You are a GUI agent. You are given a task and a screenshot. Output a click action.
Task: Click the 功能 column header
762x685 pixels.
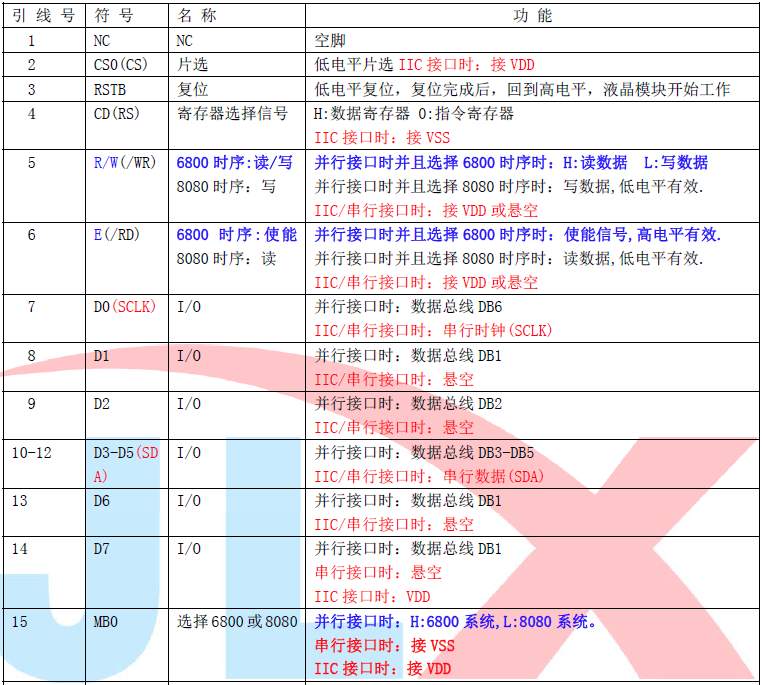tap(530, 16)
